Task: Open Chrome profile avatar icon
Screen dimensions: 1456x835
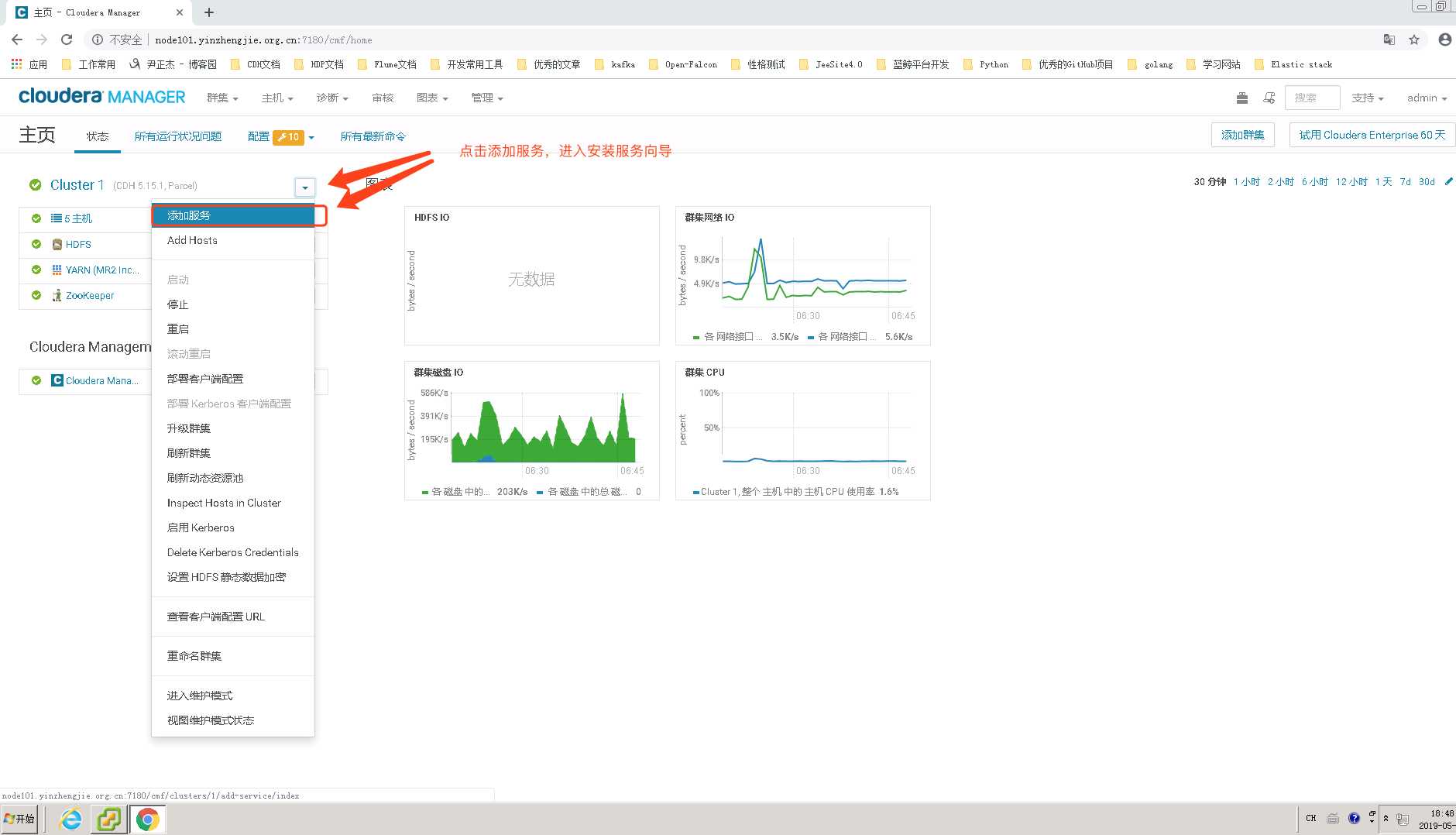Action: click(x=1444, y=40)
